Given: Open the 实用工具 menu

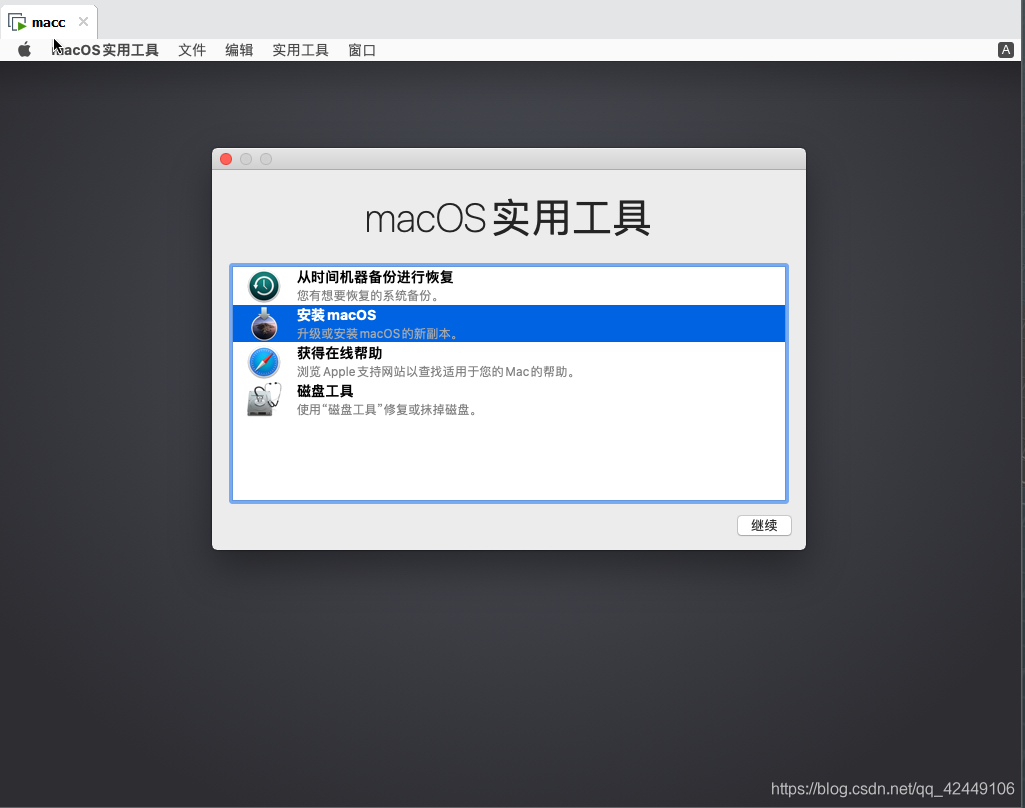Looking at the screenshot, I should (x=300, y=50).
